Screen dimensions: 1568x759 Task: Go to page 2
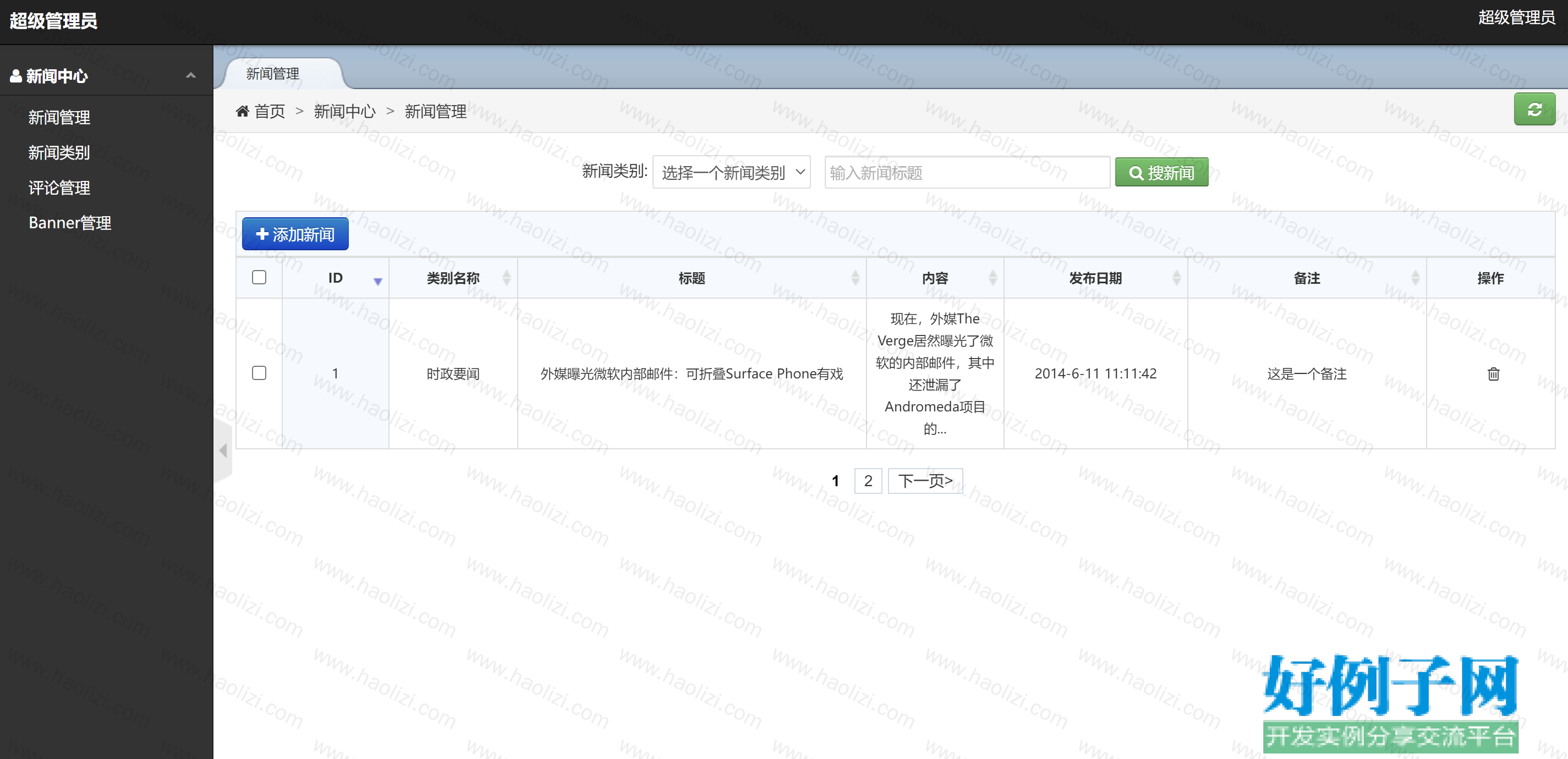[x=868, y=481]
